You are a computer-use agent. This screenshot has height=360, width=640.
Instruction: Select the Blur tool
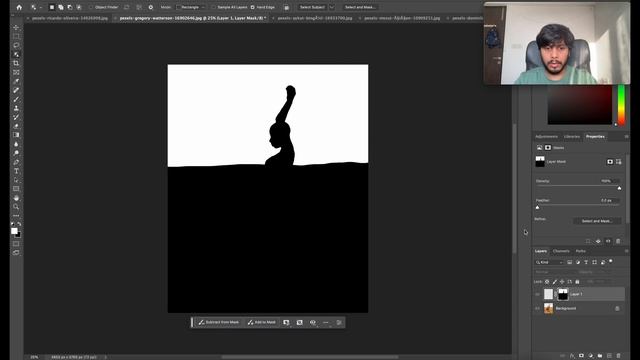point(16,144)
